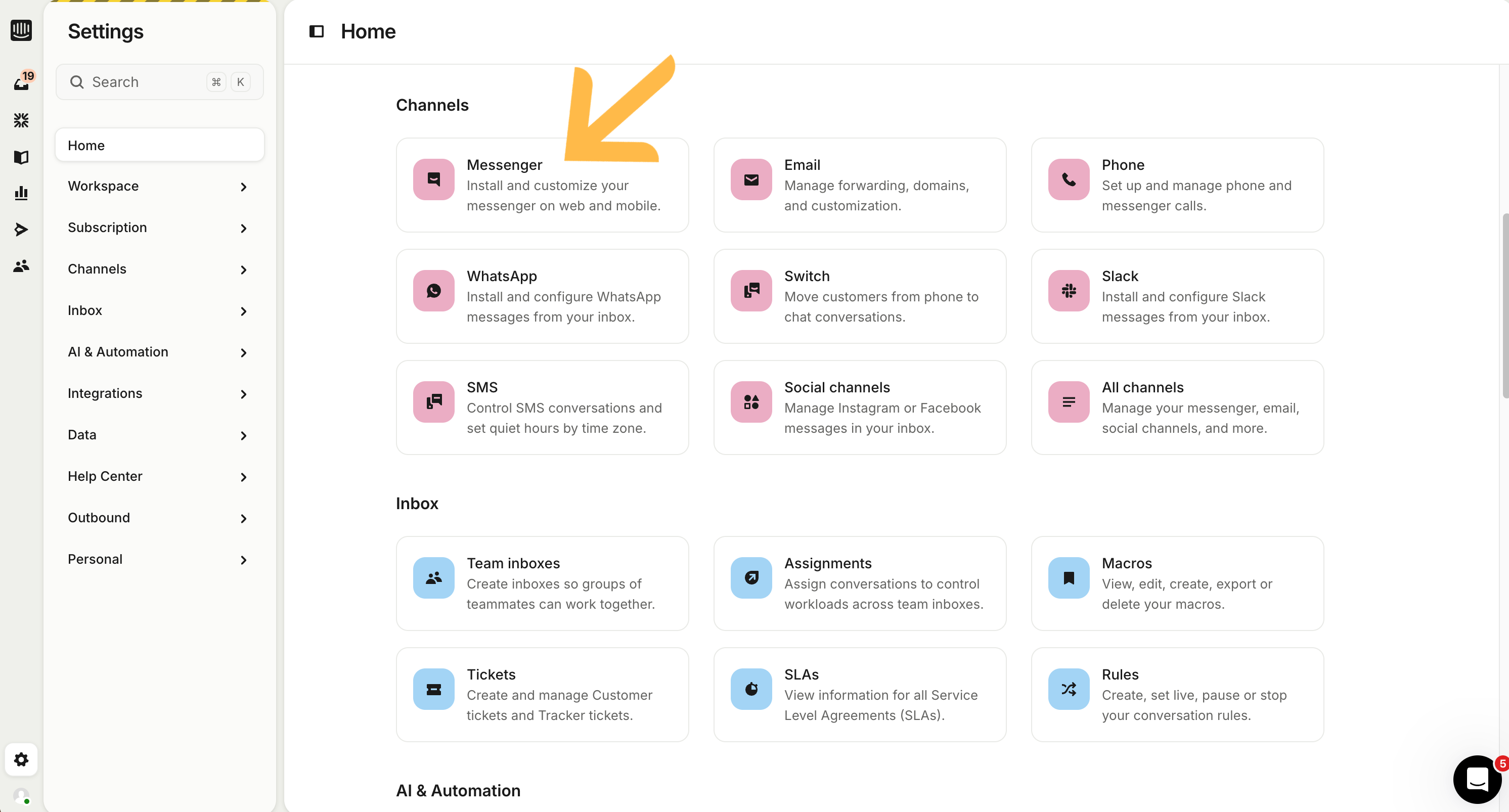Image resolution: width=1509 pixels, height=812 pixels.
Task: Toggle the sidebar collapse icon beside Home
Action: 317,31
